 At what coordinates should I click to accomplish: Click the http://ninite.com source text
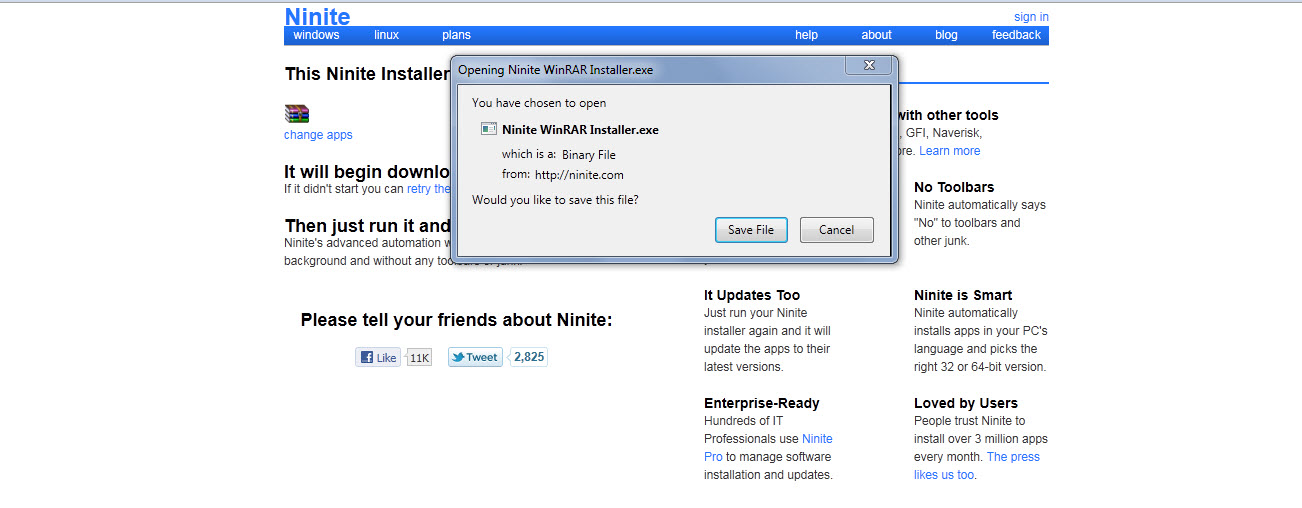point(579,175)
